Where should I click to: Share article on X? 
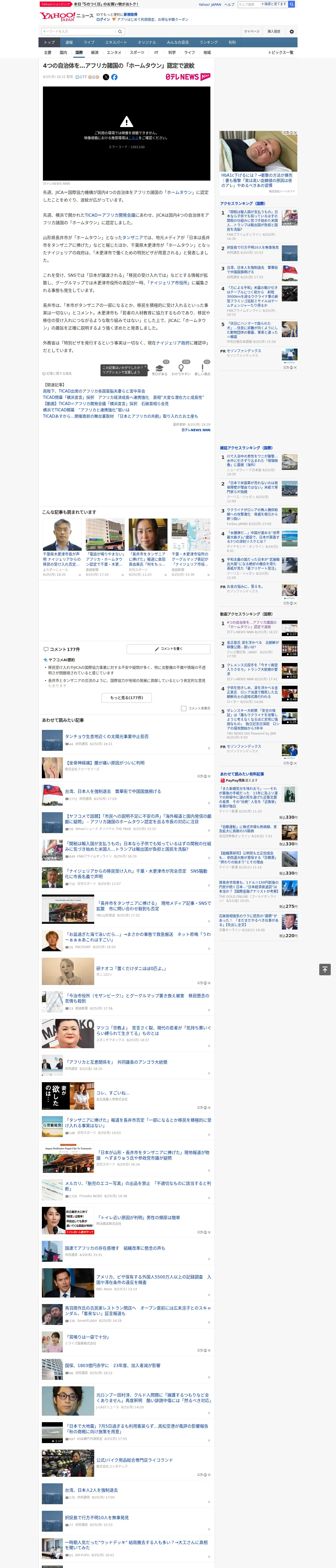(106, 77)
